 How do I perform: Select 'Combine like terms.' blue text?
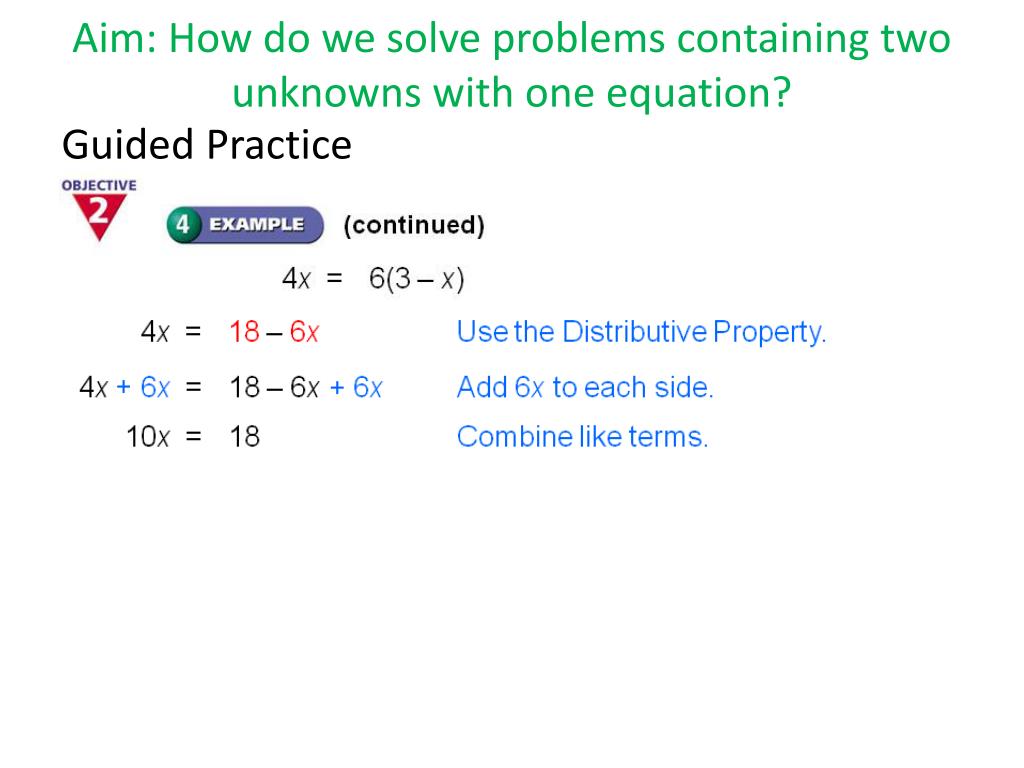point(583,436)
